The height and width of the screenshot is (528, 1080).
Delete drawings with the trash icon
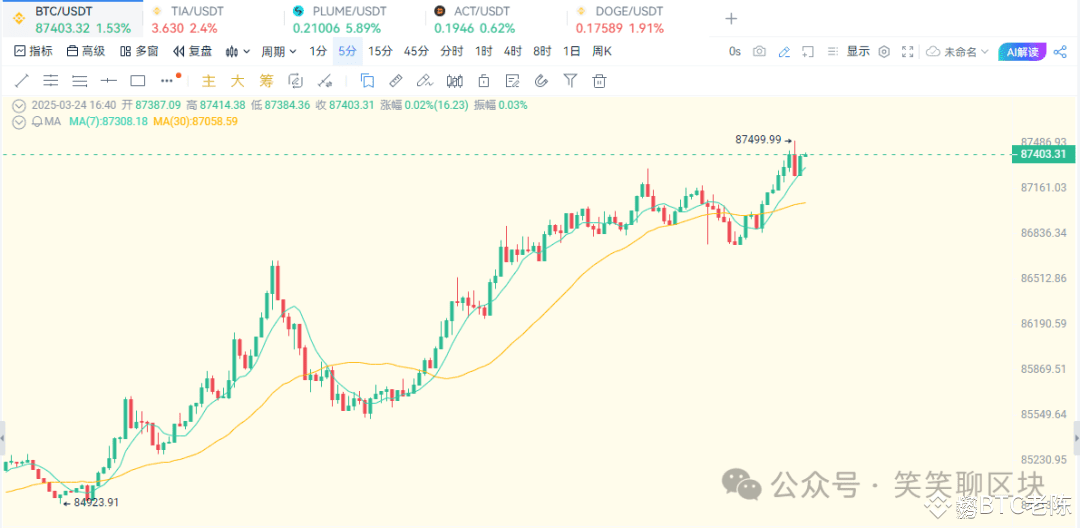pos(600,81)
